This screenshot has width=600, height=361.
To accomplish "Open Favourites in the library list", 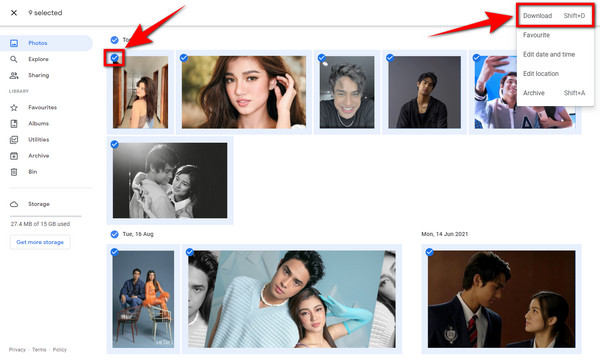I will [42, 108].
